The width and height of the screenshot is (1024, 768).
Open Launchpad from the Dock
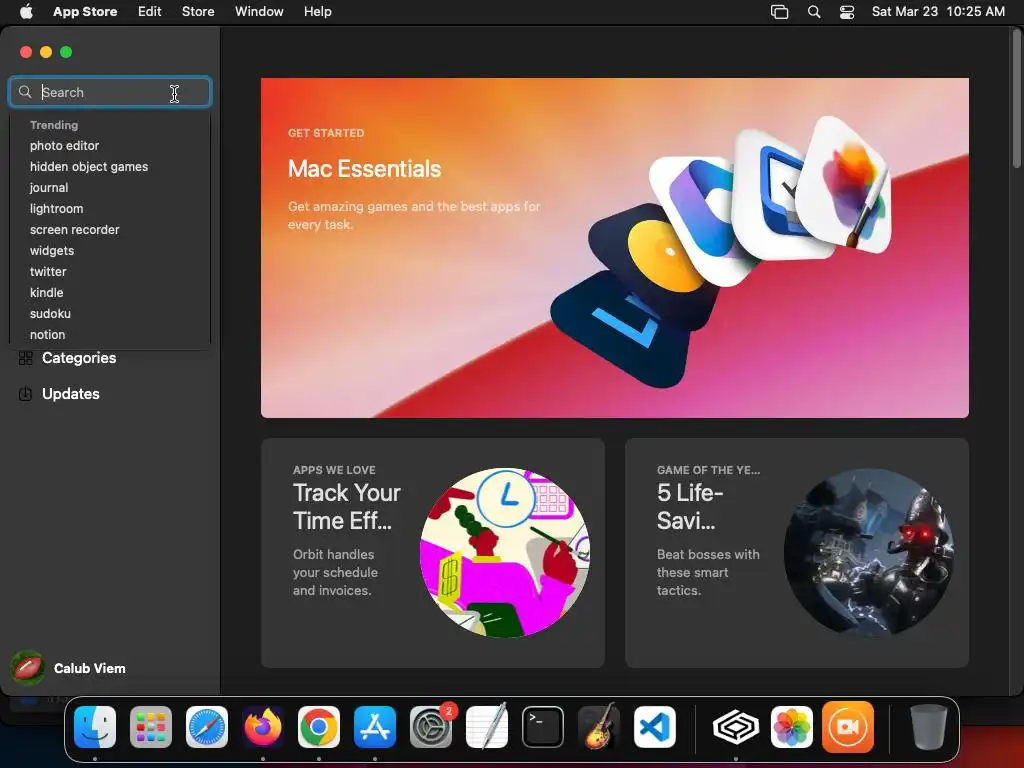tap(151, 727)
